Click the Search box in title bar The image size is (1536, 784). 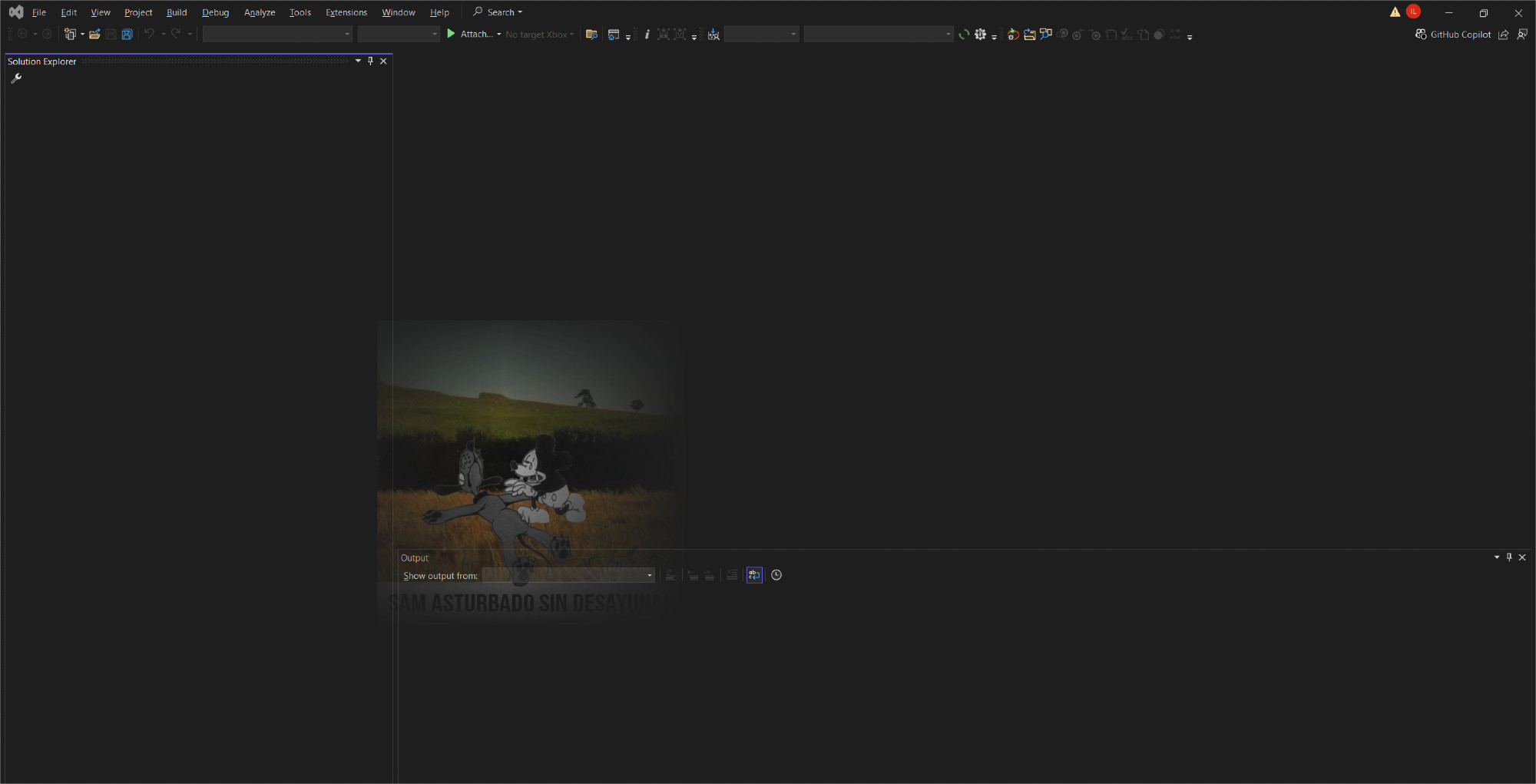coord(498,12)
